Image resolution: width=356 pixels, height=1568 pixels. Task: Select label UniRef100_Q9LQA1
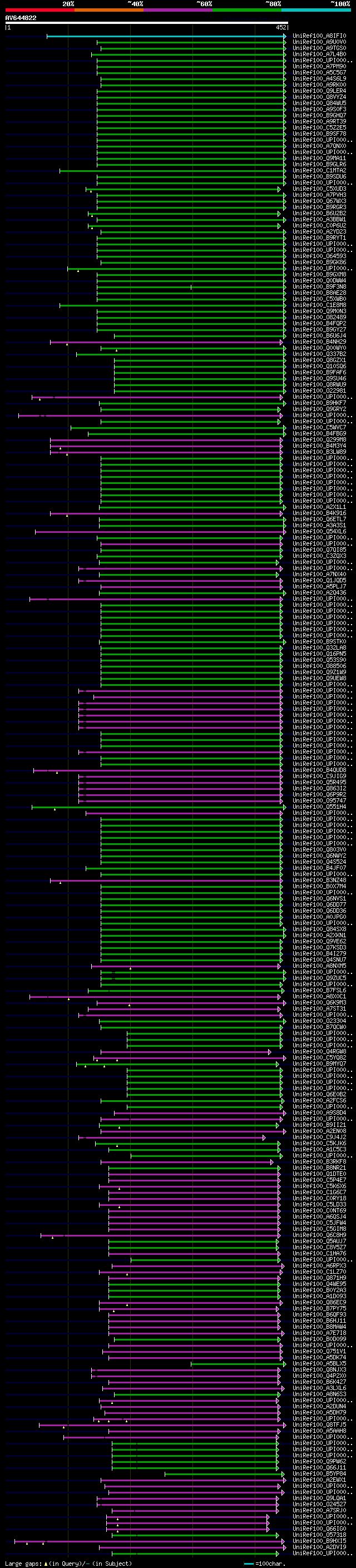[x=319, y=1498]
